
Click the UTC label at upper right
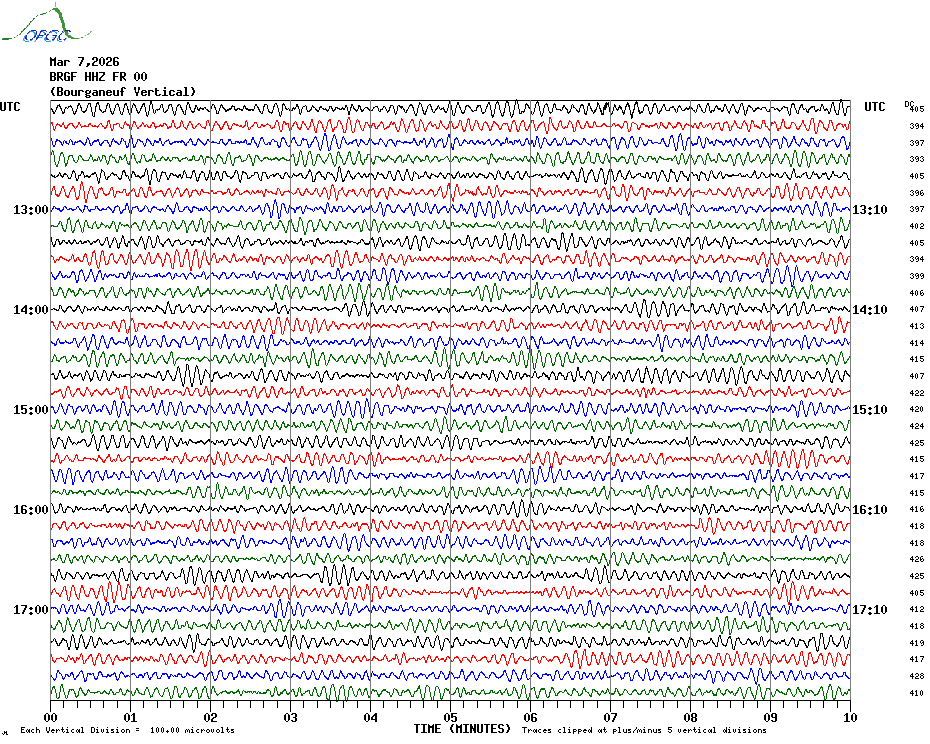point(874,107)
